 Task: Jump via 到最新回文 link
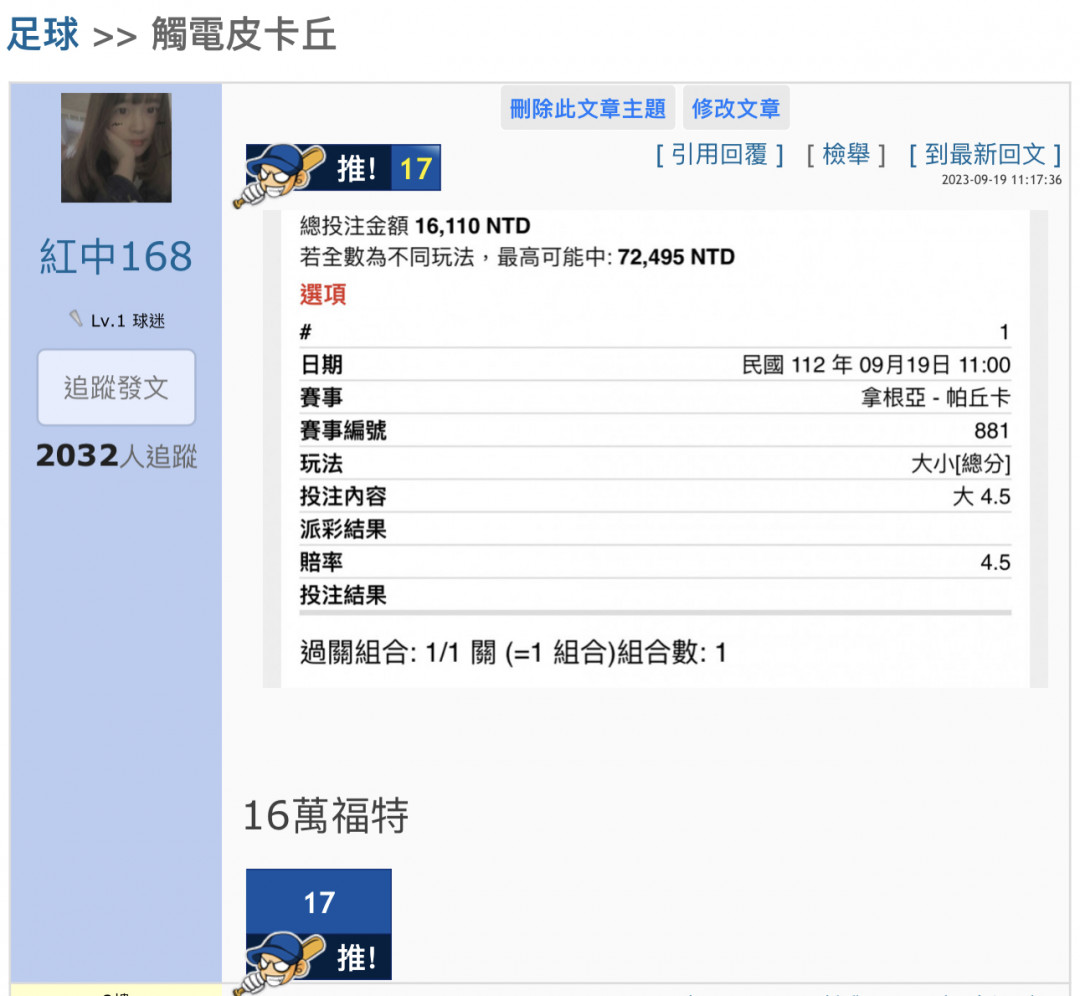point(985,154)
